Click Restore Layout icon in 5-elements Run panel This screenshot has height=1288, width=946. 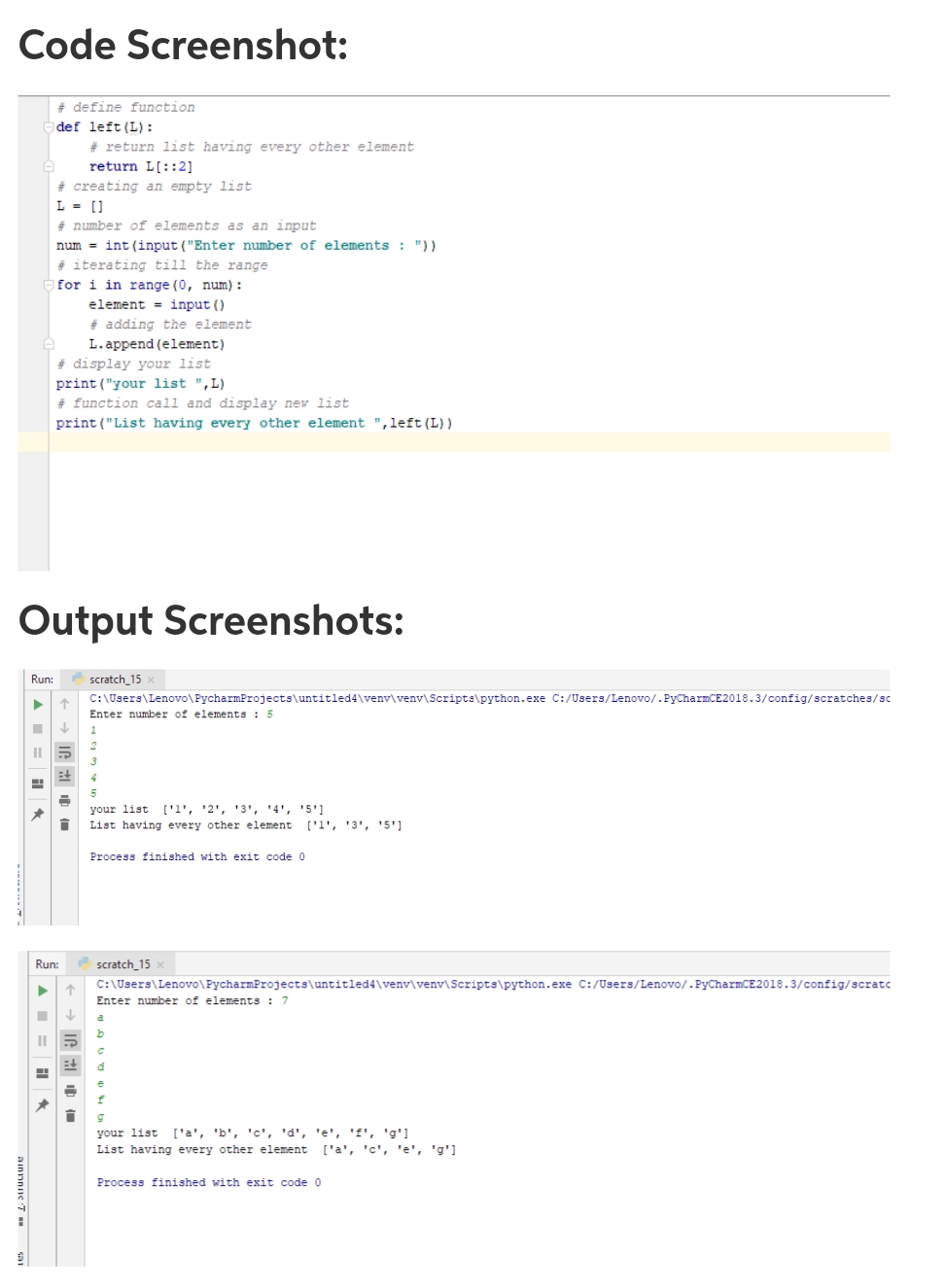(x=38, y=783)
